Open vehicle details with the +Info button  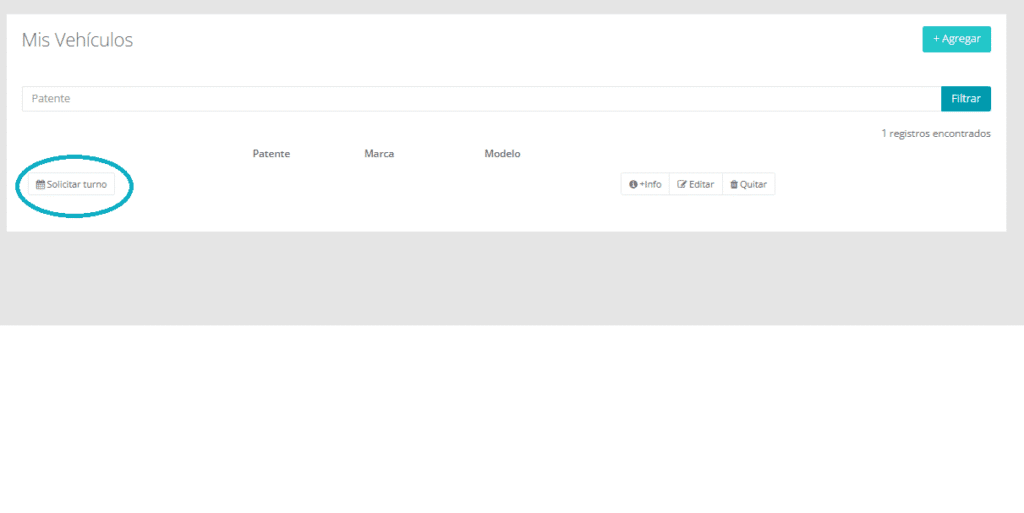point(645,185)
